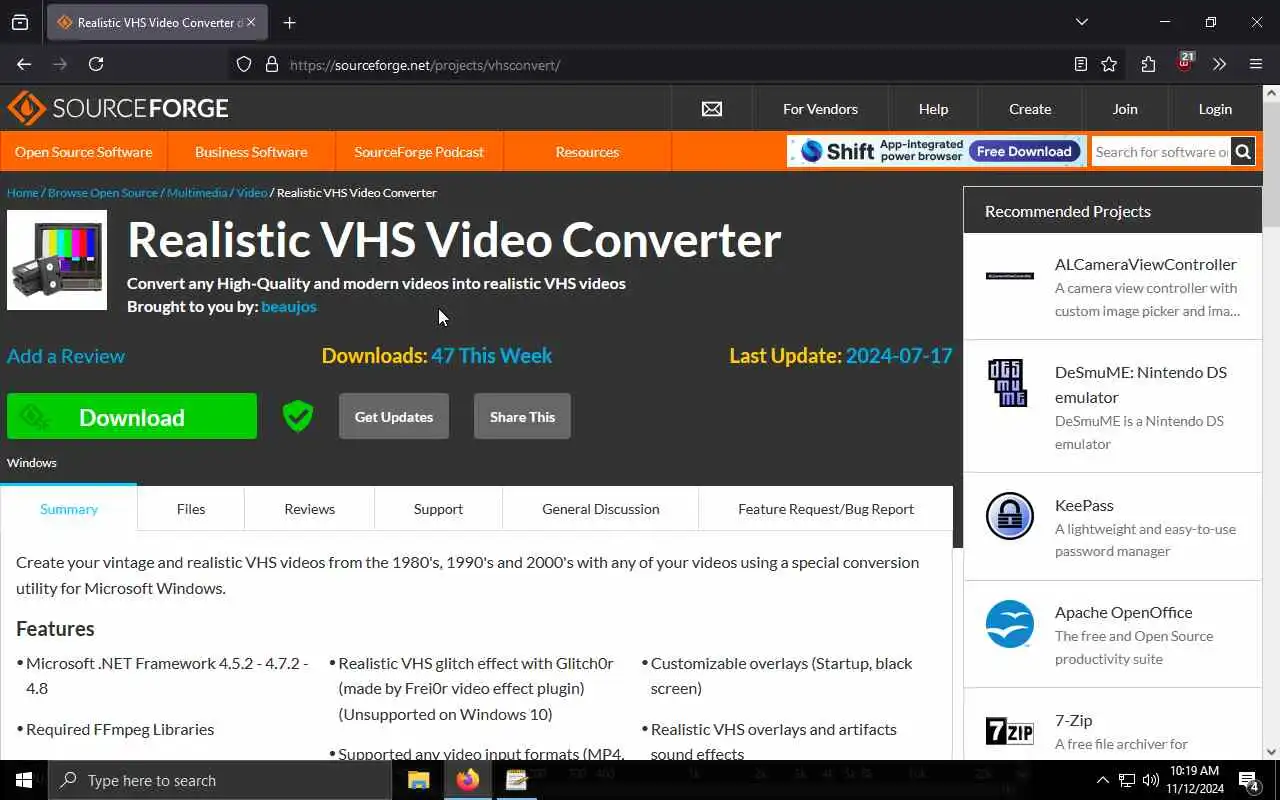Open the General Discussion tab
The width and height of the screenshot is (1280, 800).
pyautogui.click(x=600, y=508)
